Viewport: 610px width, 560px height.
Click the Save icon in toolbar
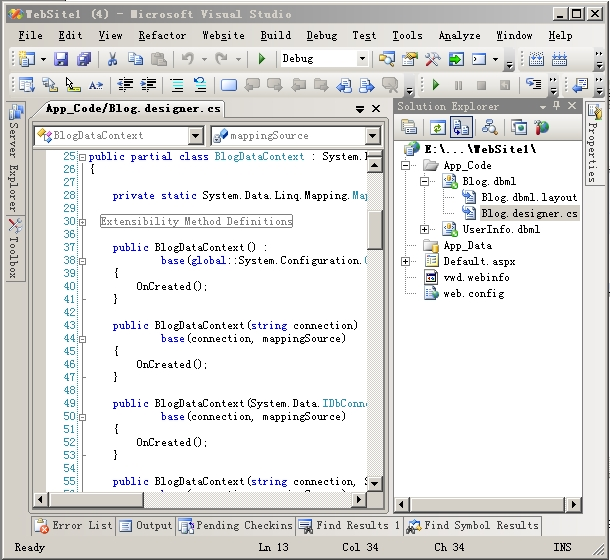pos(61,59)
